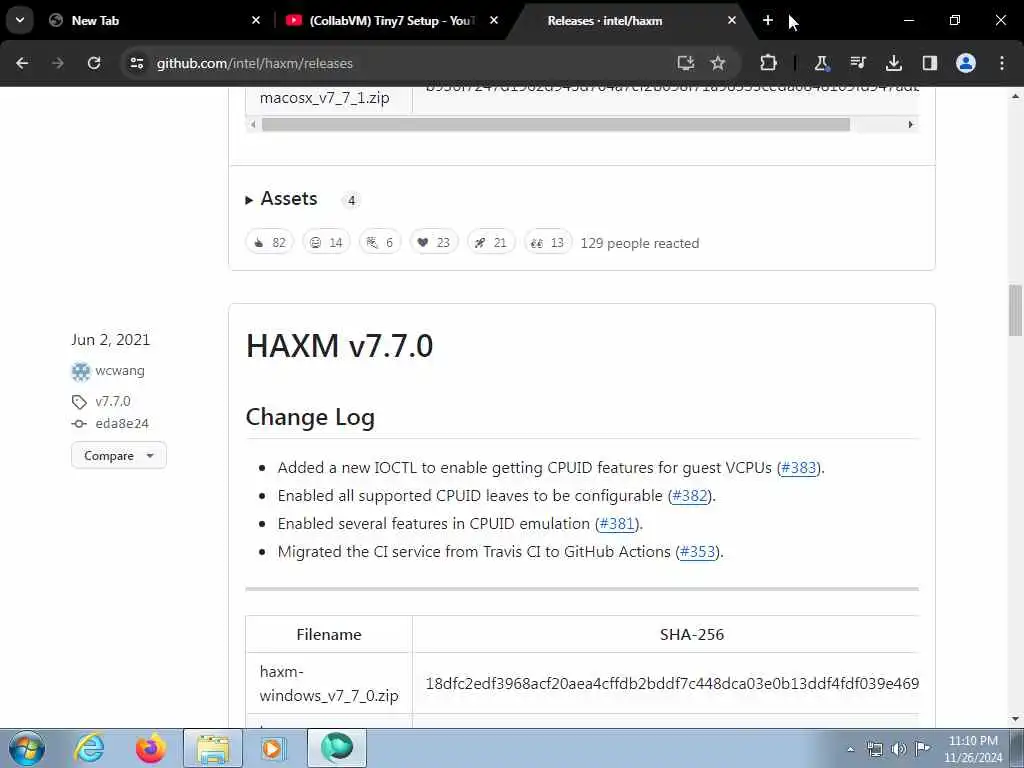Click the tada reaction with 6
Image resolution: width=1024 pixels, height=768 pixels.
[380, 242]
